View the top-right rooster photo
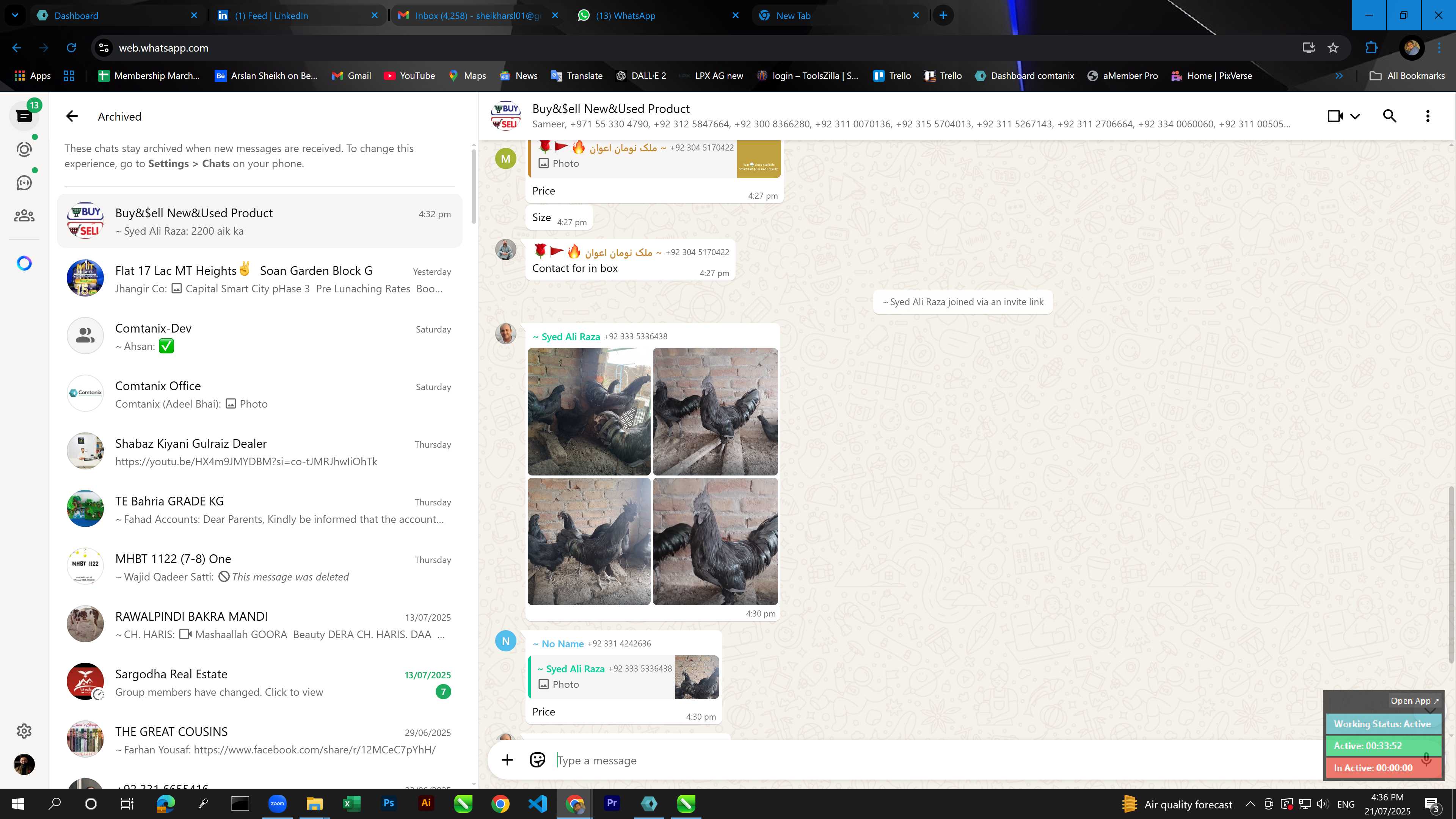The width and height of the screenshot is (1456, 819). (x=715, y=411)
